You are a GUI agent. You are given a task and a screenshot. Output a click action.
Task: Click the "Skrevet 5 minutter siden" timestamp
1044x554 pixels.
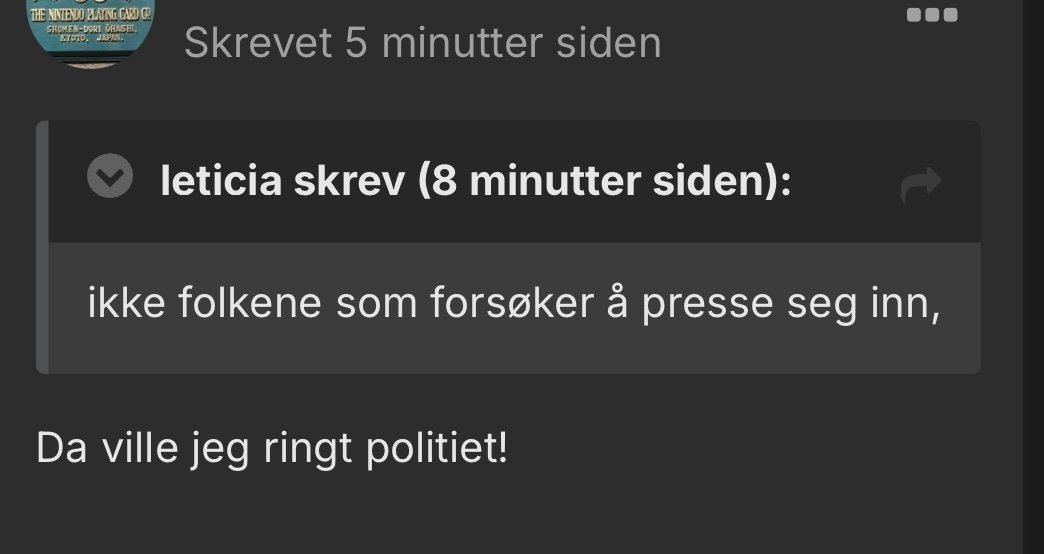click(422, 43)
